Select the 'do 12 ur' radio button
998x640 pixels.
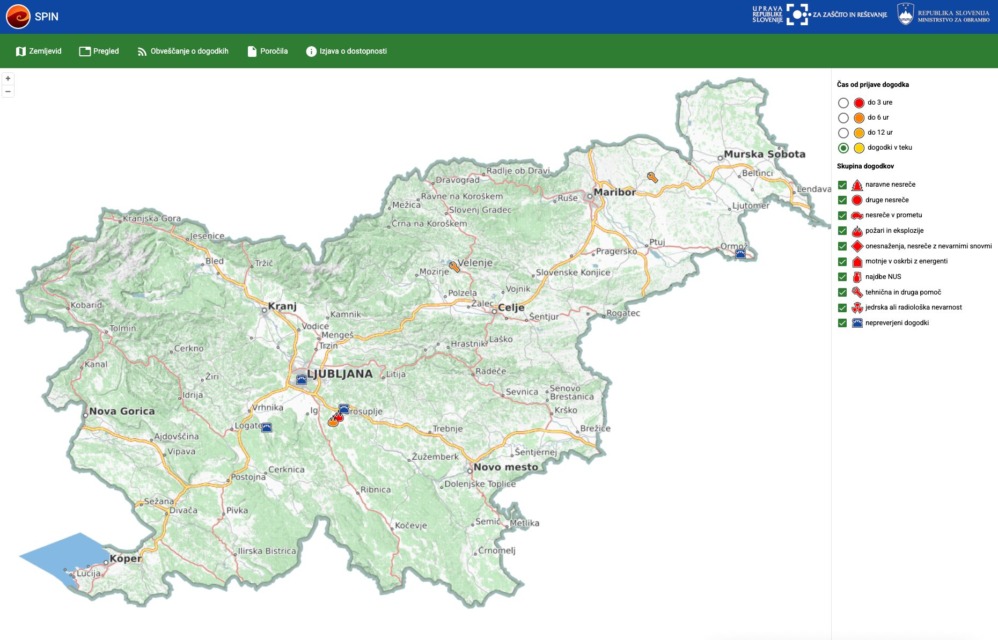(843, 133)
